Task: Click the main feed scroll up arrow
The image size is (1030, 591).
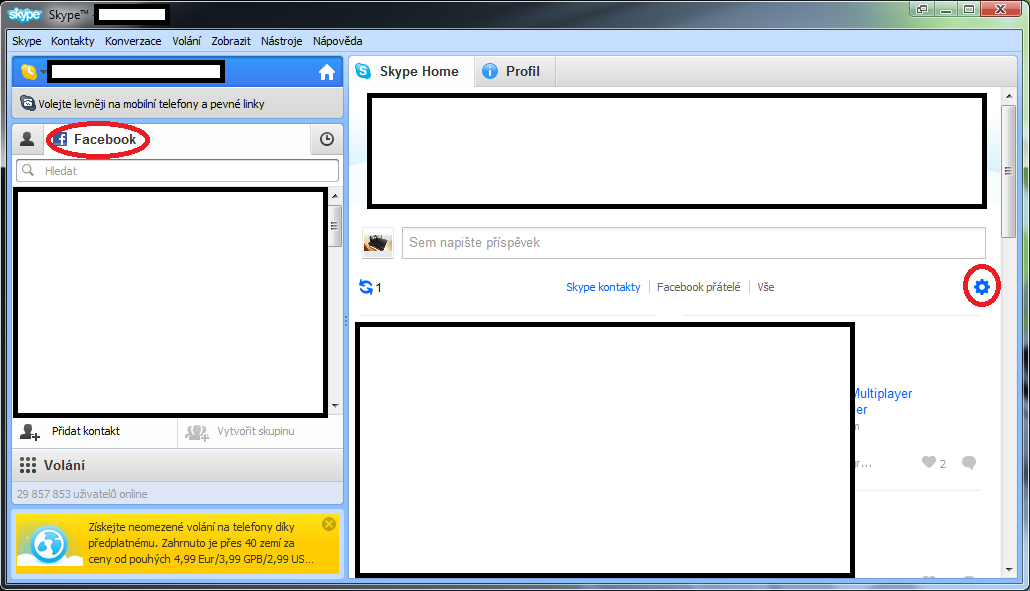Action: pos(1008,97)
